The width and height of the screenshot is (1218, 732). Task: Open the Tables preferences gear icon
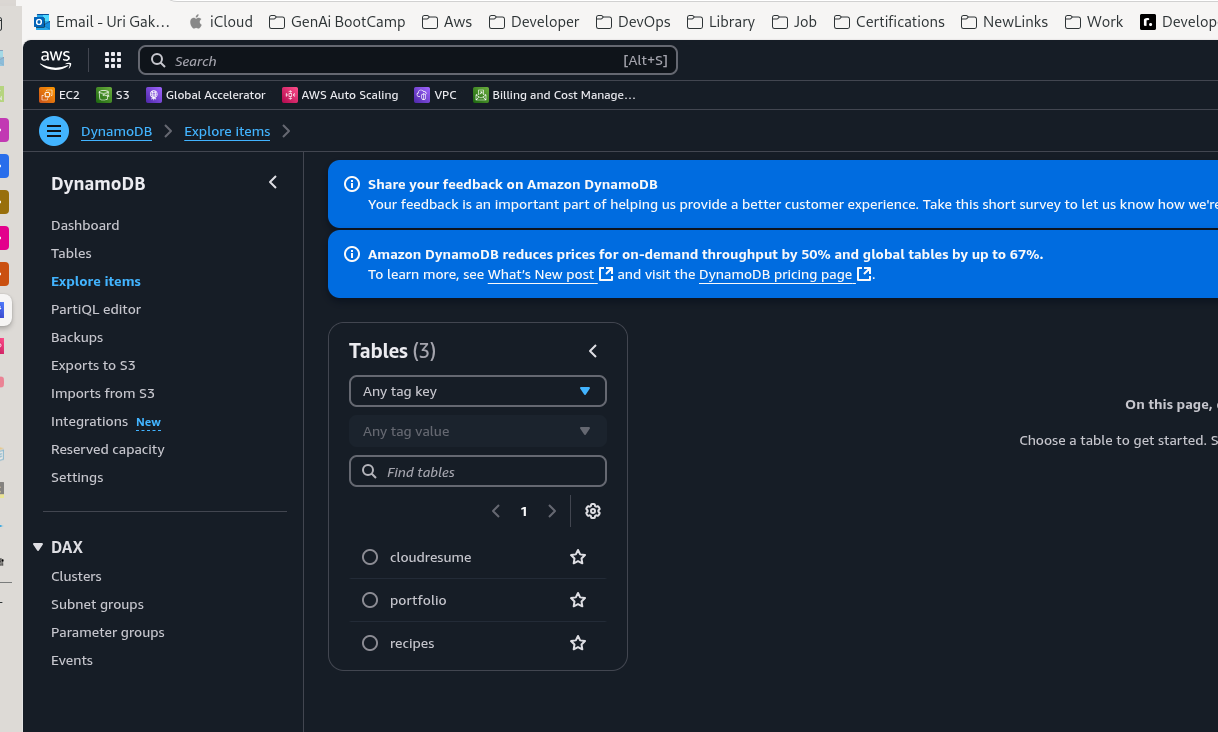pyautogui.click(x=593, y=511)
